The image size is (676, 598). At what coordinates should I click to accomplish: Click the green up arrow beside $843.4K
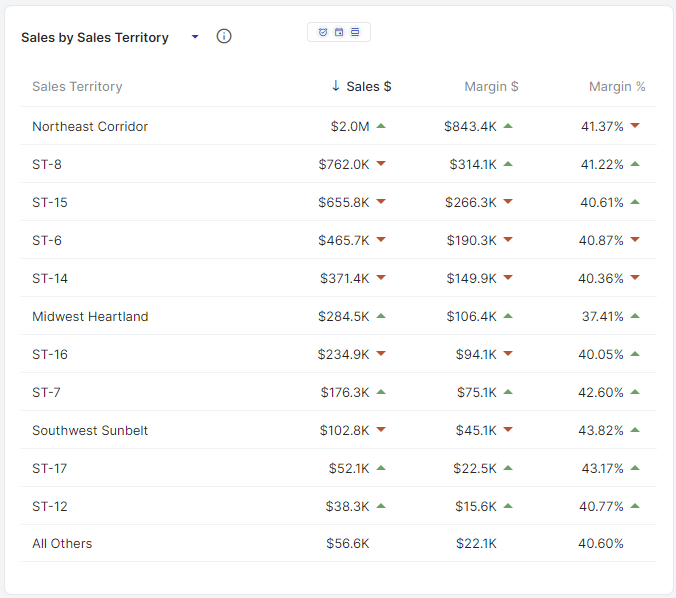click(508, 126)
